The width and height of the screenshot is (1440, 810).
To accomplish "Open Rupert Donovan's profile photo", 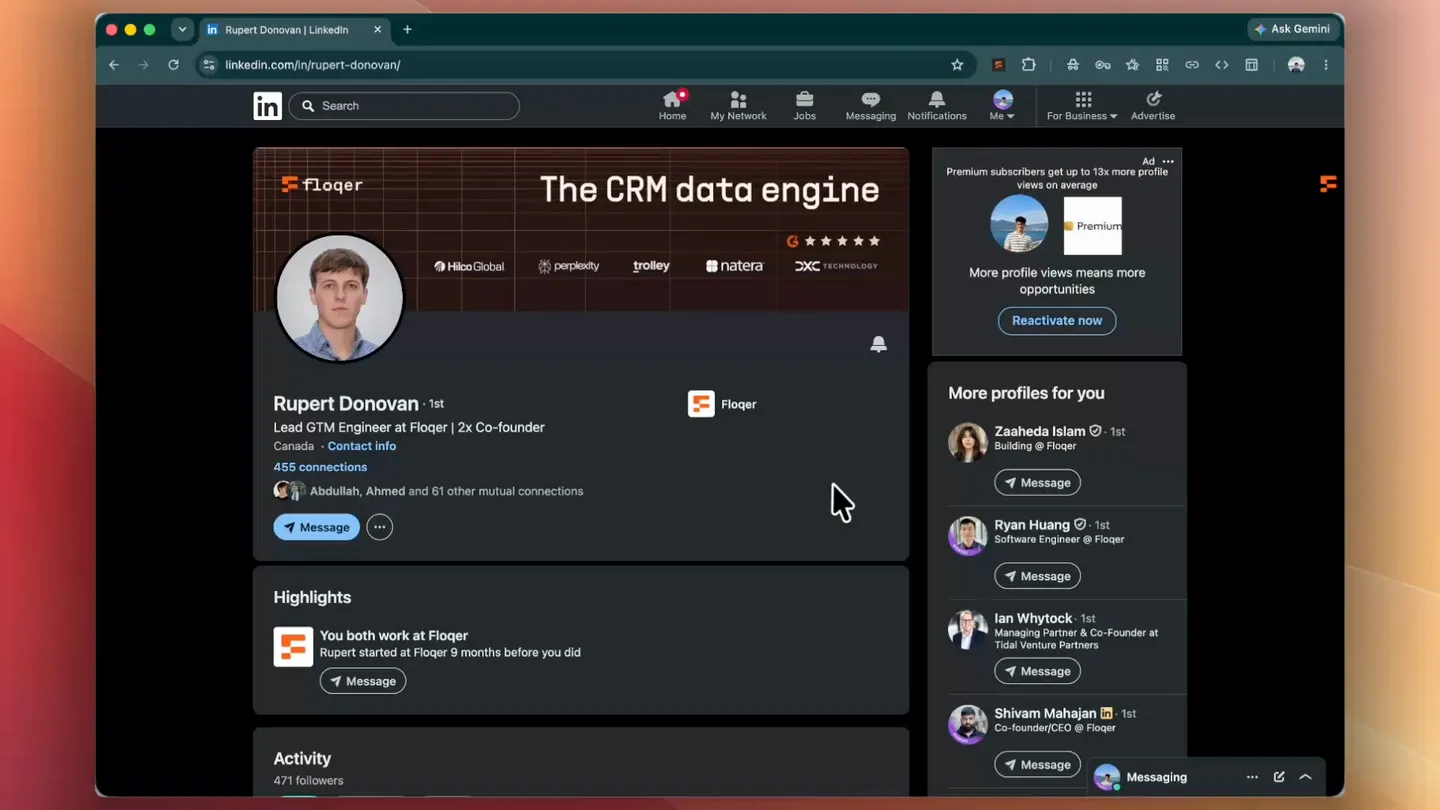I will [x=339, y=298].
